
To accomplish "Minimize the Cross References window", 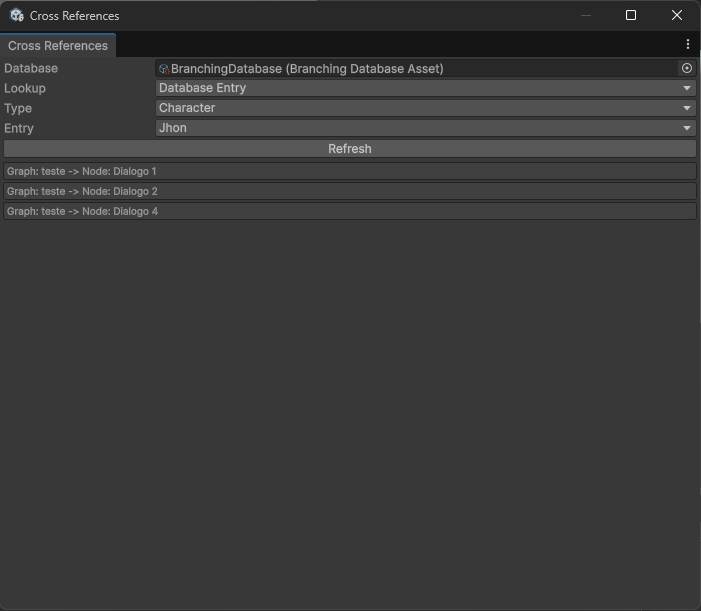I will pyautogui.click(x=586, y=15).
